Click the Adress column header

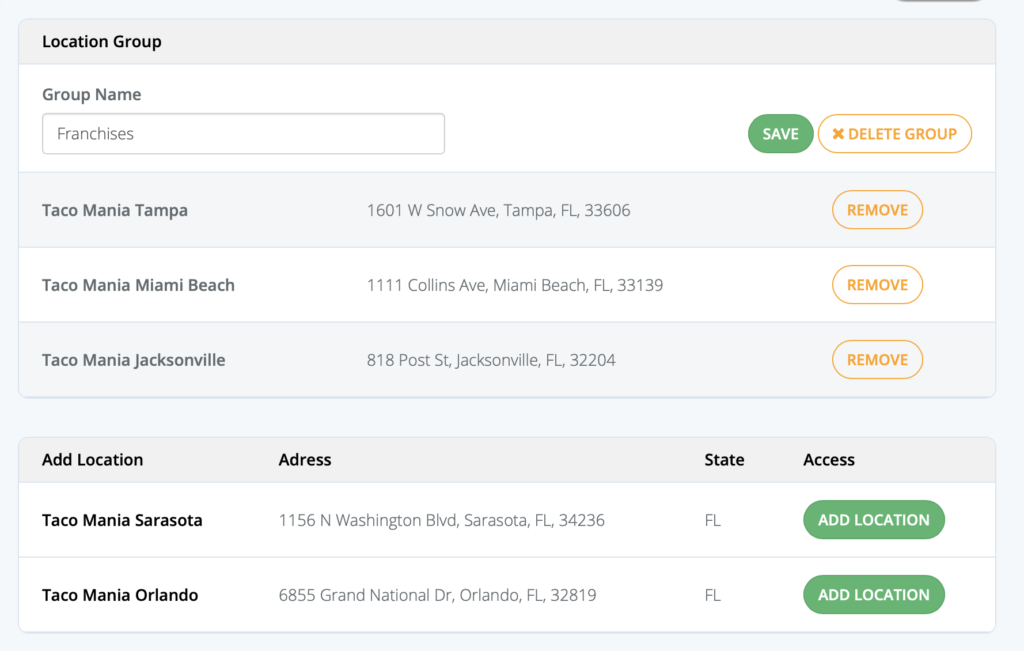(x=305, y=460)
